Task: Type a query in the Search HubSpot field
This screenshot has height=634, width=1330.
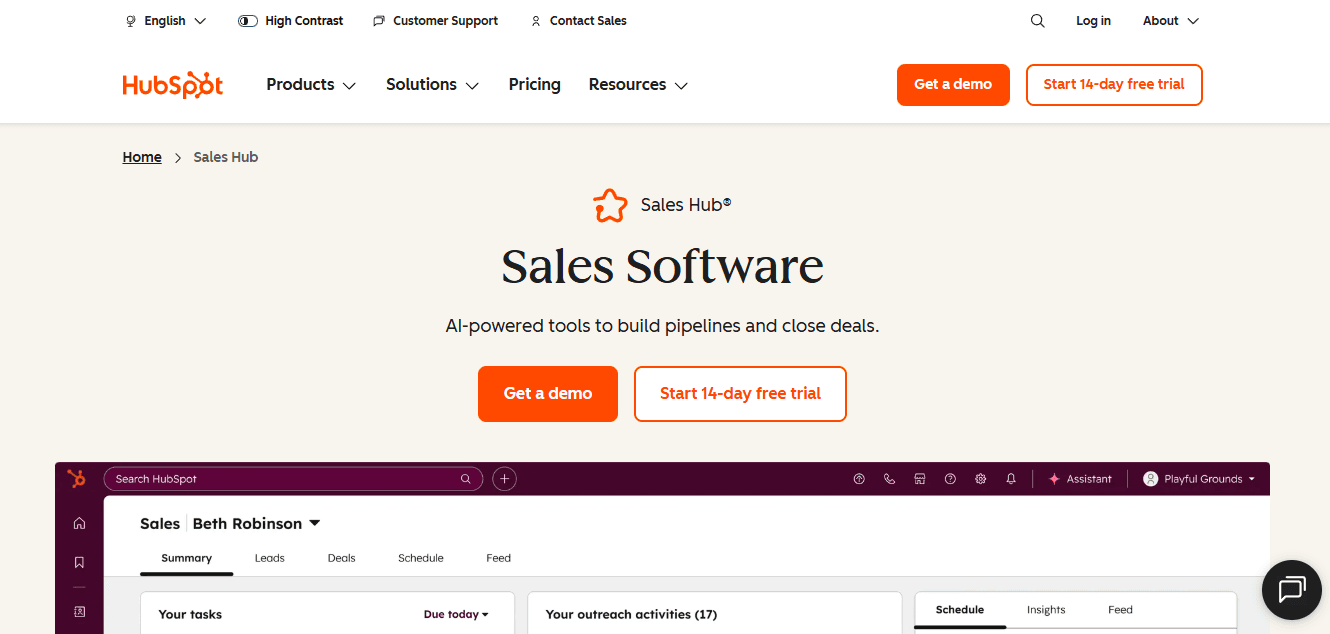Action: point(290,478)
